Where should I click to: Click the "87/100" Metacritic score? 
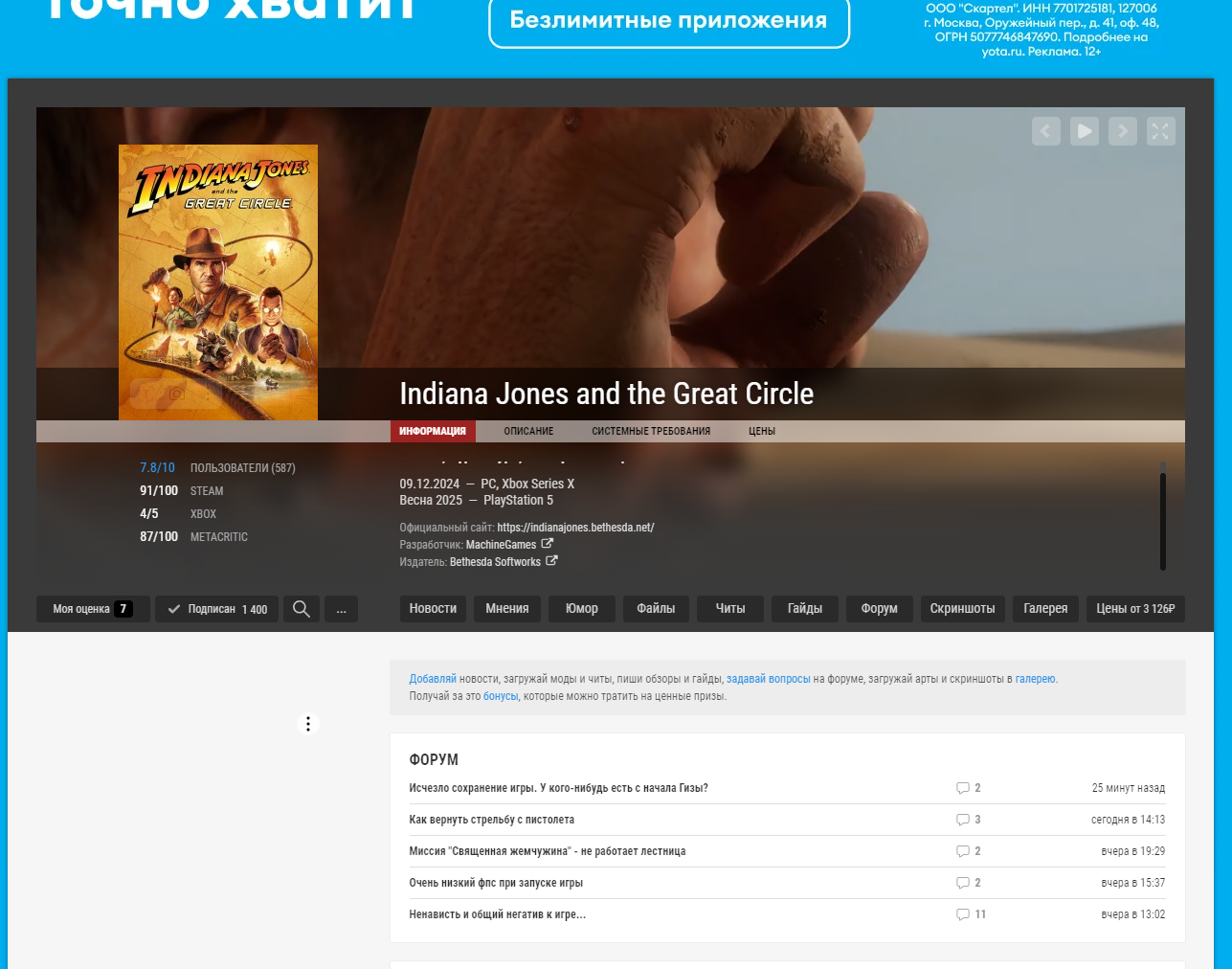pos(159,537)
